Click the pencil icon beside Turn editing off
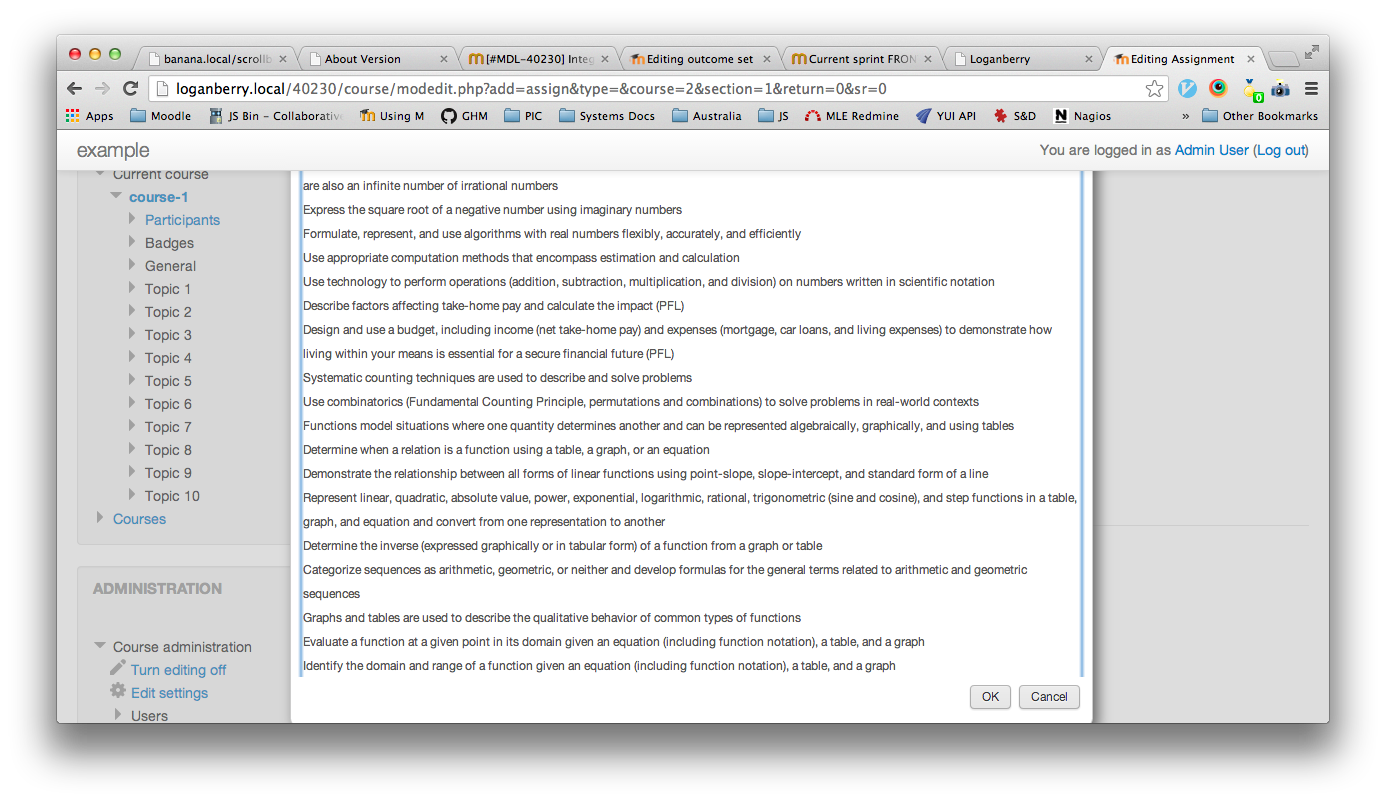 (118, 668)
